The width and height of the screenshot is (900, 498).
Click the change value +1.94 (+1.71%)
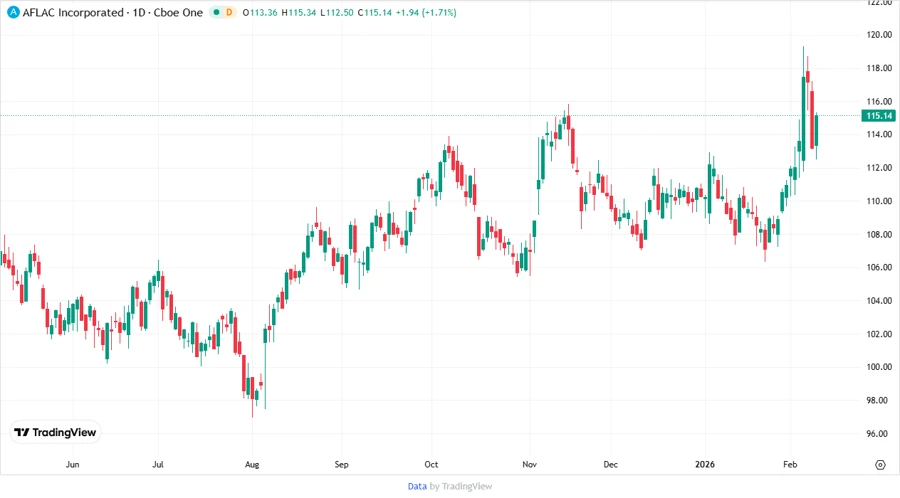426,12
